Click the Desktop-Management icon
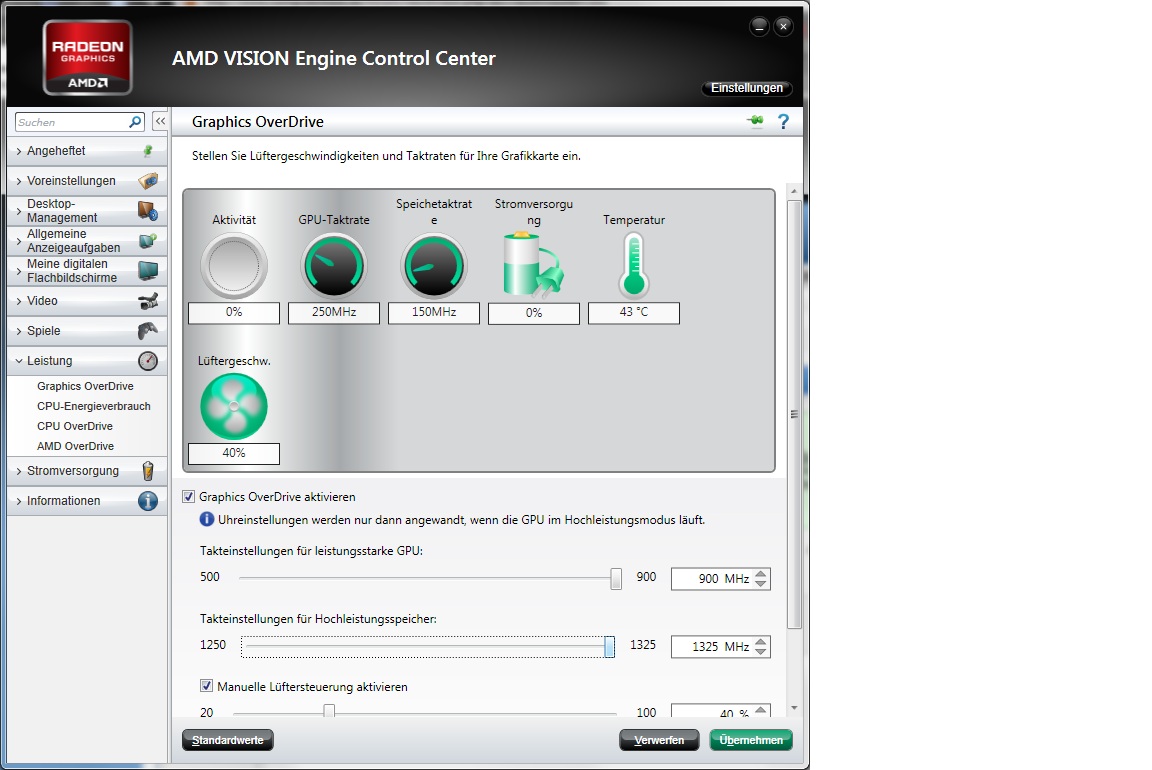Image resolution: width=1152 pixels, height=770 pixels. coord(148,211)
